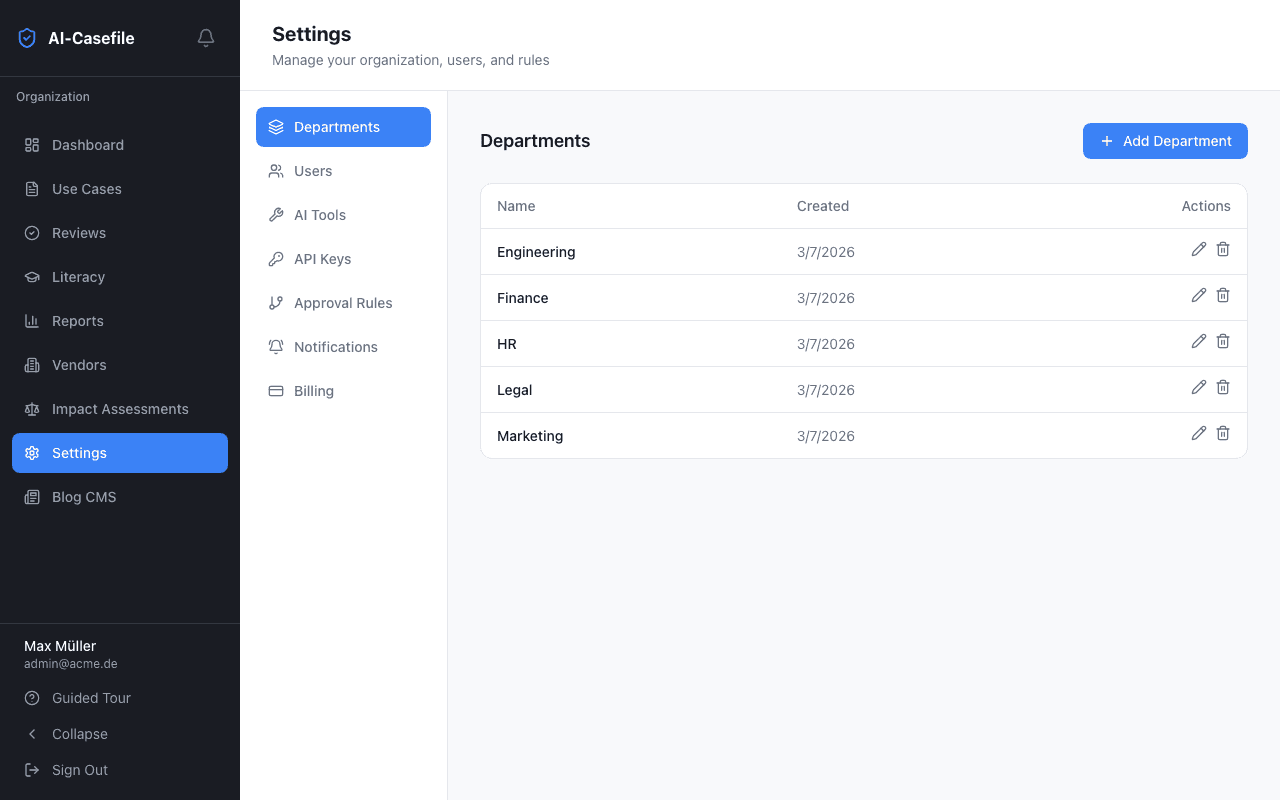Click the notification bell icon
The height and width of the screenshot is (800, 1280).
click(x=206, y=38)
